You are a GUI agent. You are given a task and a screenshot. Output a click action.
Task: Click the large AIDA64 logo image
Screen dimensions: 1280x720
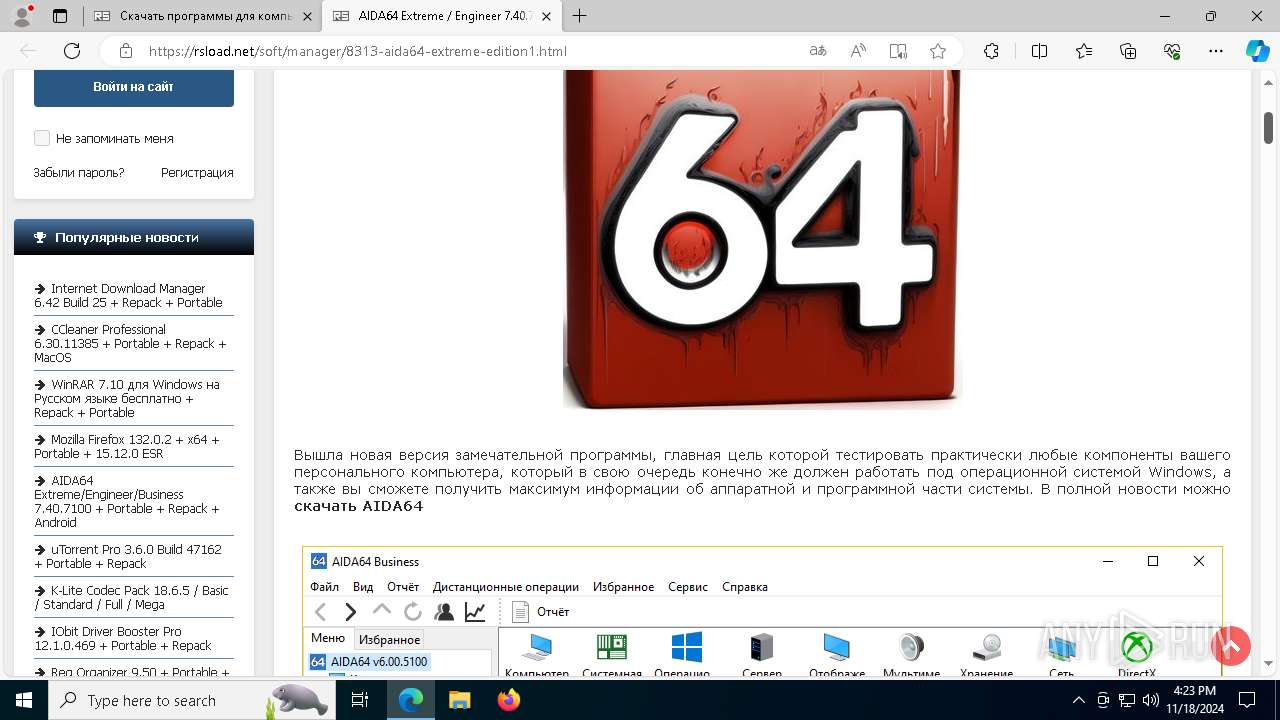[x=762, y=239]
